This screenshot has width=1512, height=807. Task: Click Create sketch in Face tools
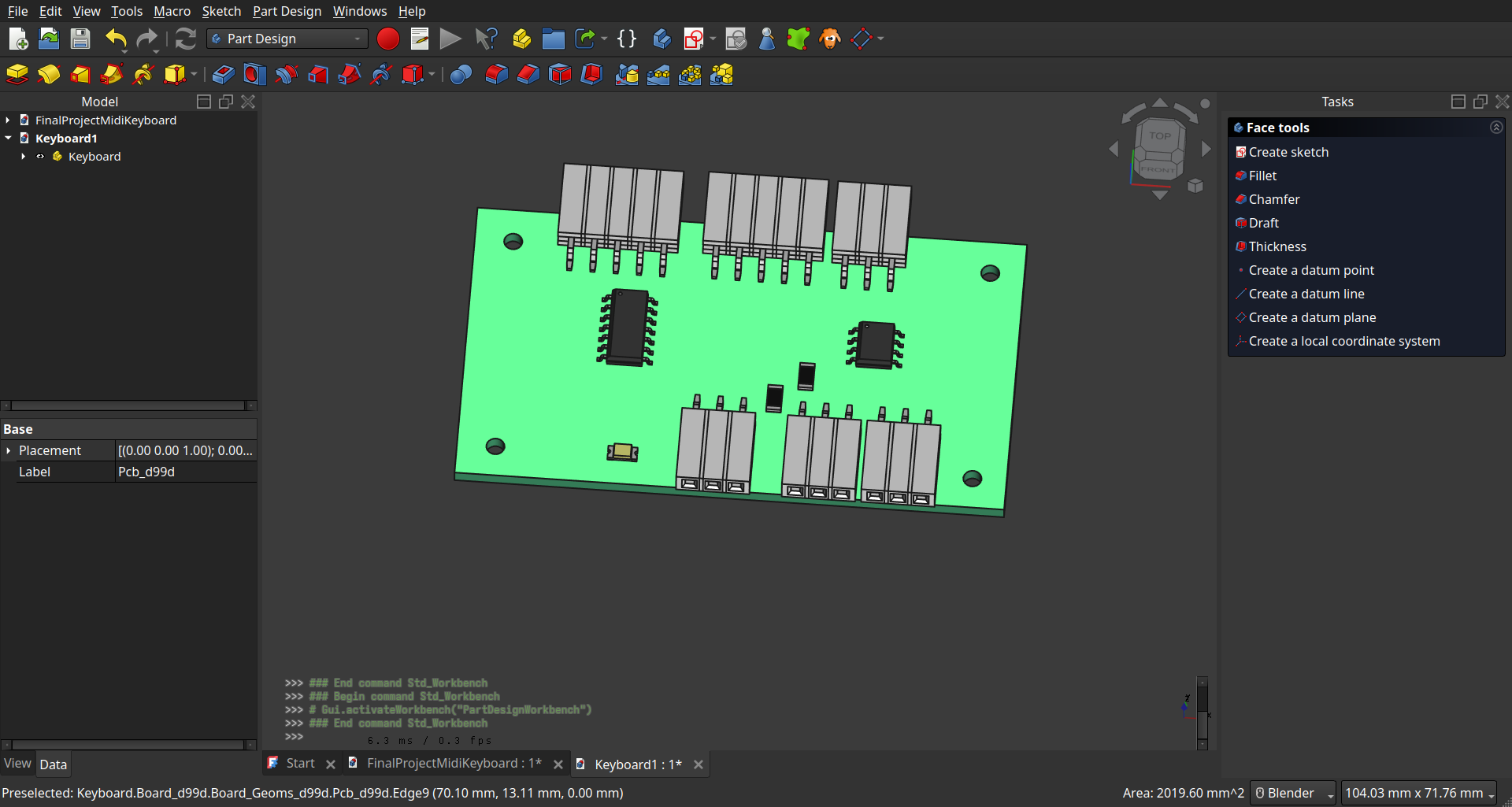[x=1288, y=152]
